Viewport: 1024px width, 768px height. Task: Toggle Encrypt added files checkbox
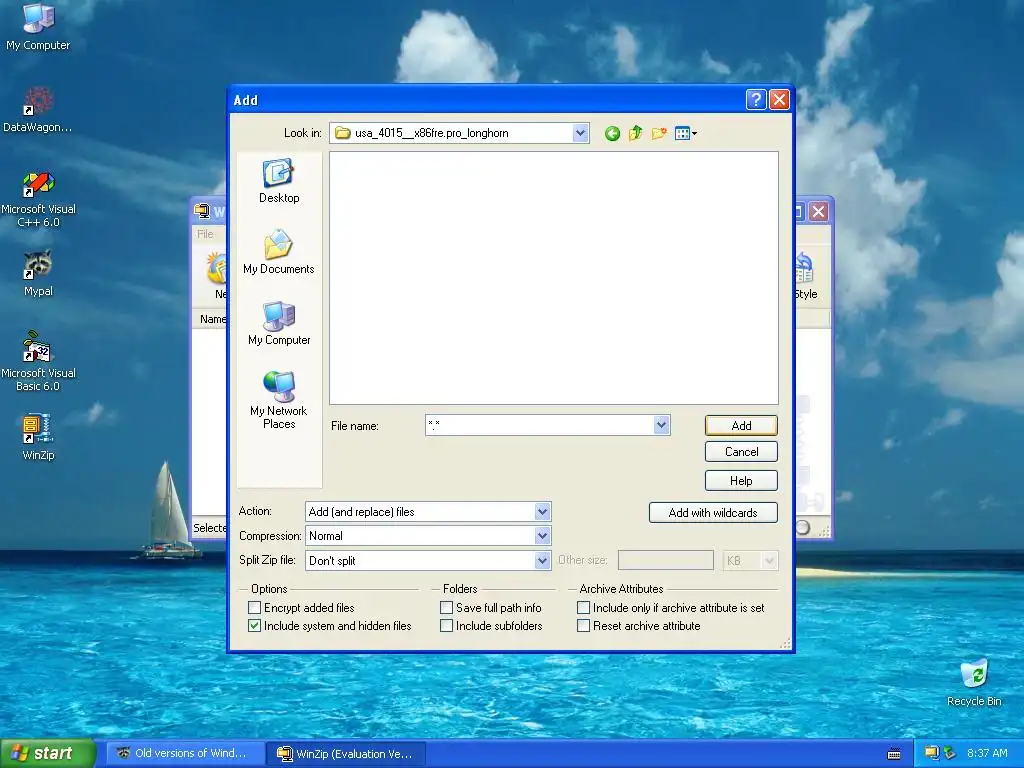(x=255, y=608)
